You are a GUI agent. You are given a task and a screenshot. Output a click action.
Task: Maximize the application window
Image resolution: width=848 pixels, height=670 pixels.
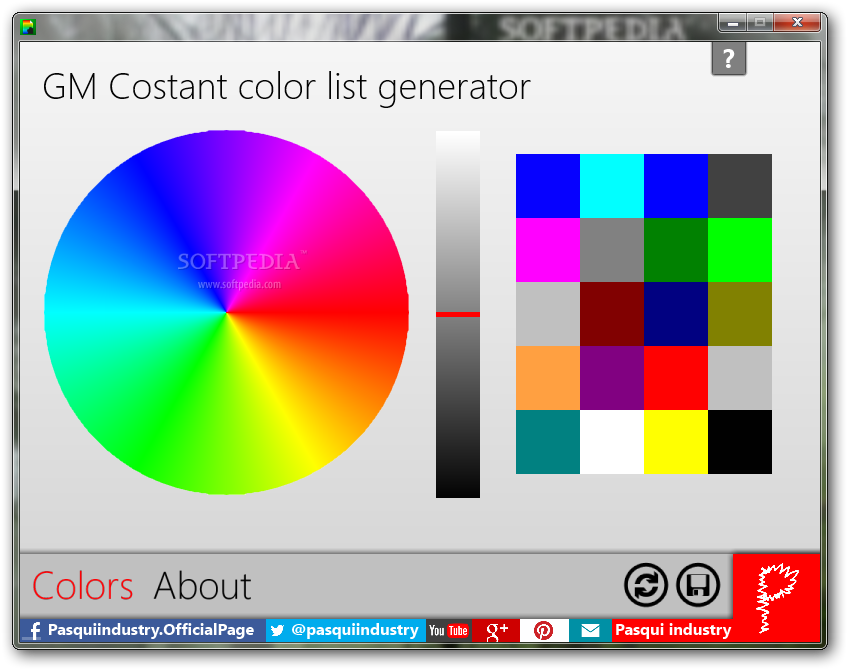tap(760, 23)
